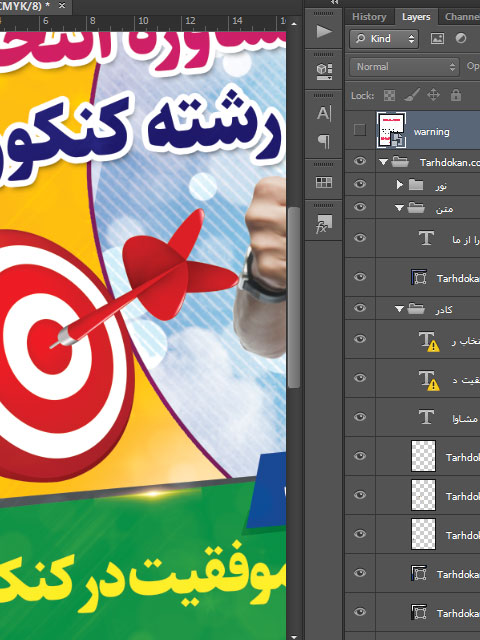Click folder icon of Tarhdokan.co group
The image size is (480, 640).
click(x=400, y=162)
